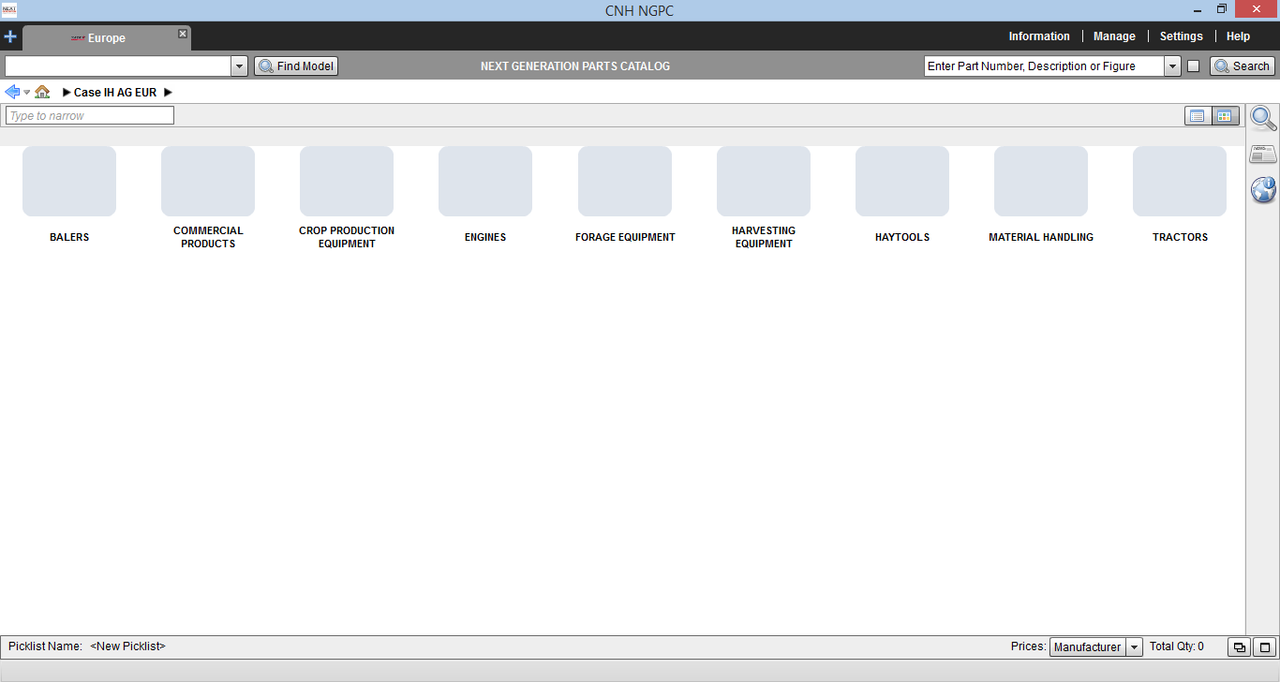Select Case IH AG EUR breadcrumb

[115, 92]
